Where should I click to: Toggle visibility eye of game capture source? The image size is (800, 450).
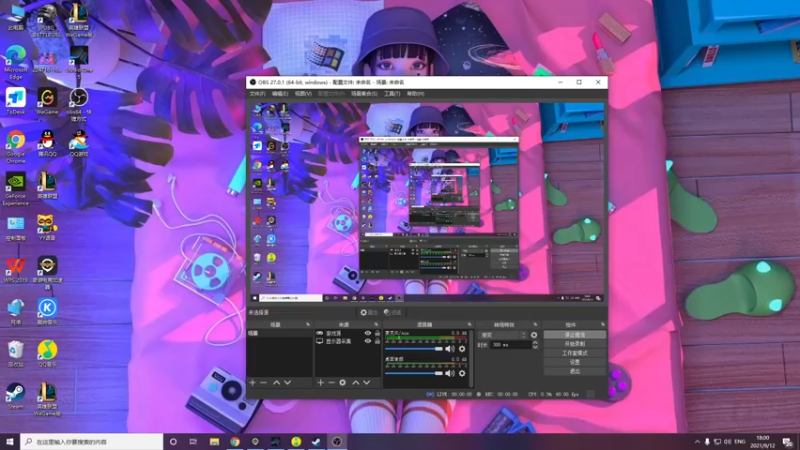click(367, 333)
